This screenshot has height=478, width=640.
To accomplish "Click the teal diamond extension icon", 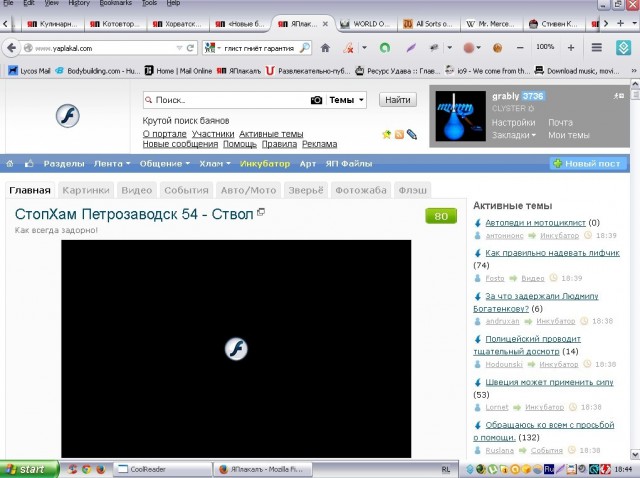I will [x=623, y=48].
